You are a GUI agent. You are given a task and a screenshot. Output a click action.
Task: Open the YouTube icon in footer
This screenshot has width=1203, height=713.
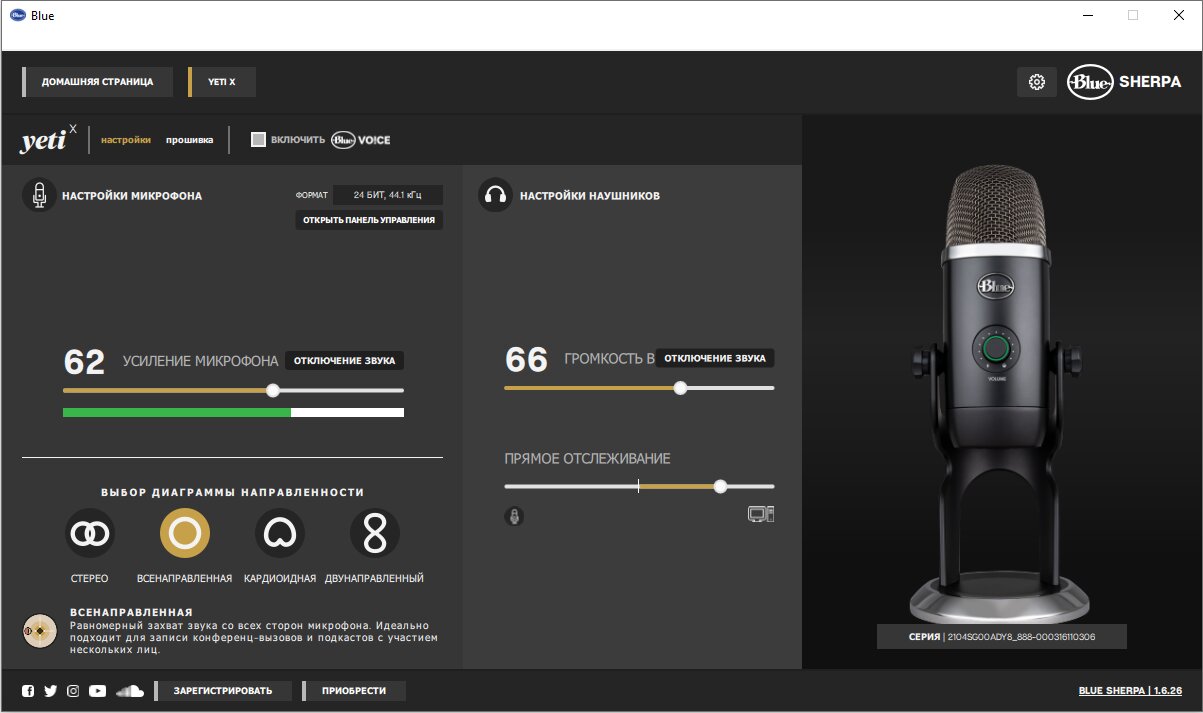(97, 691)
